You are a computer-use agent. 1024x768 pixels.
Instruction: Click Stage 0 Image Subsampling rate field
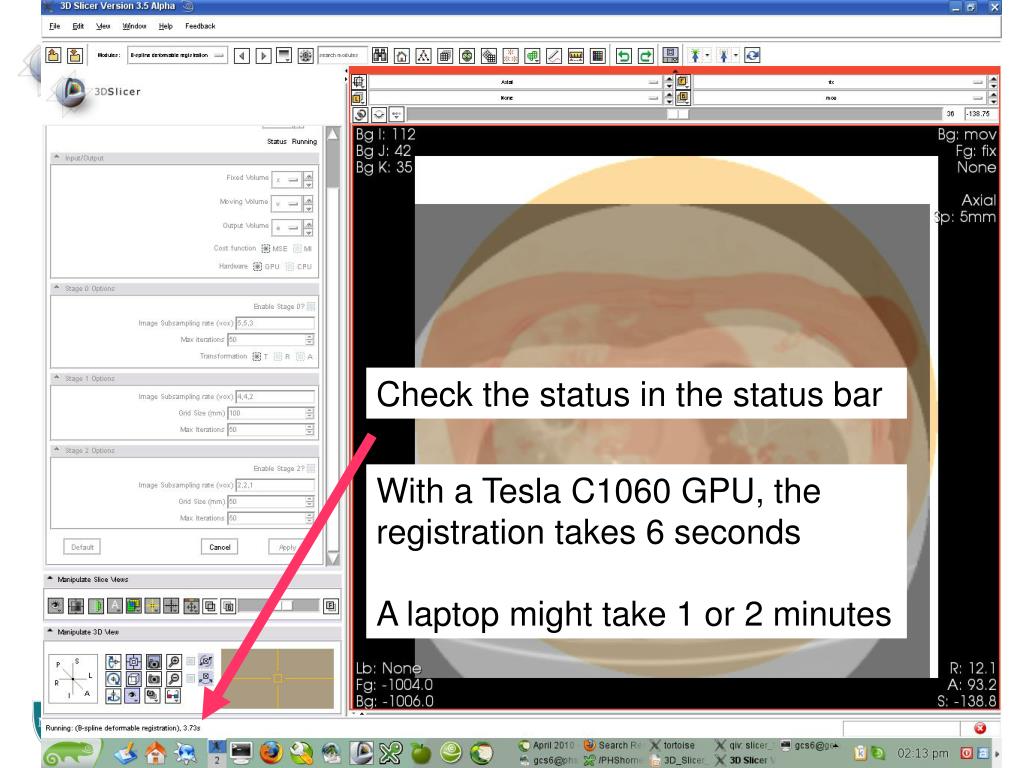275,323
